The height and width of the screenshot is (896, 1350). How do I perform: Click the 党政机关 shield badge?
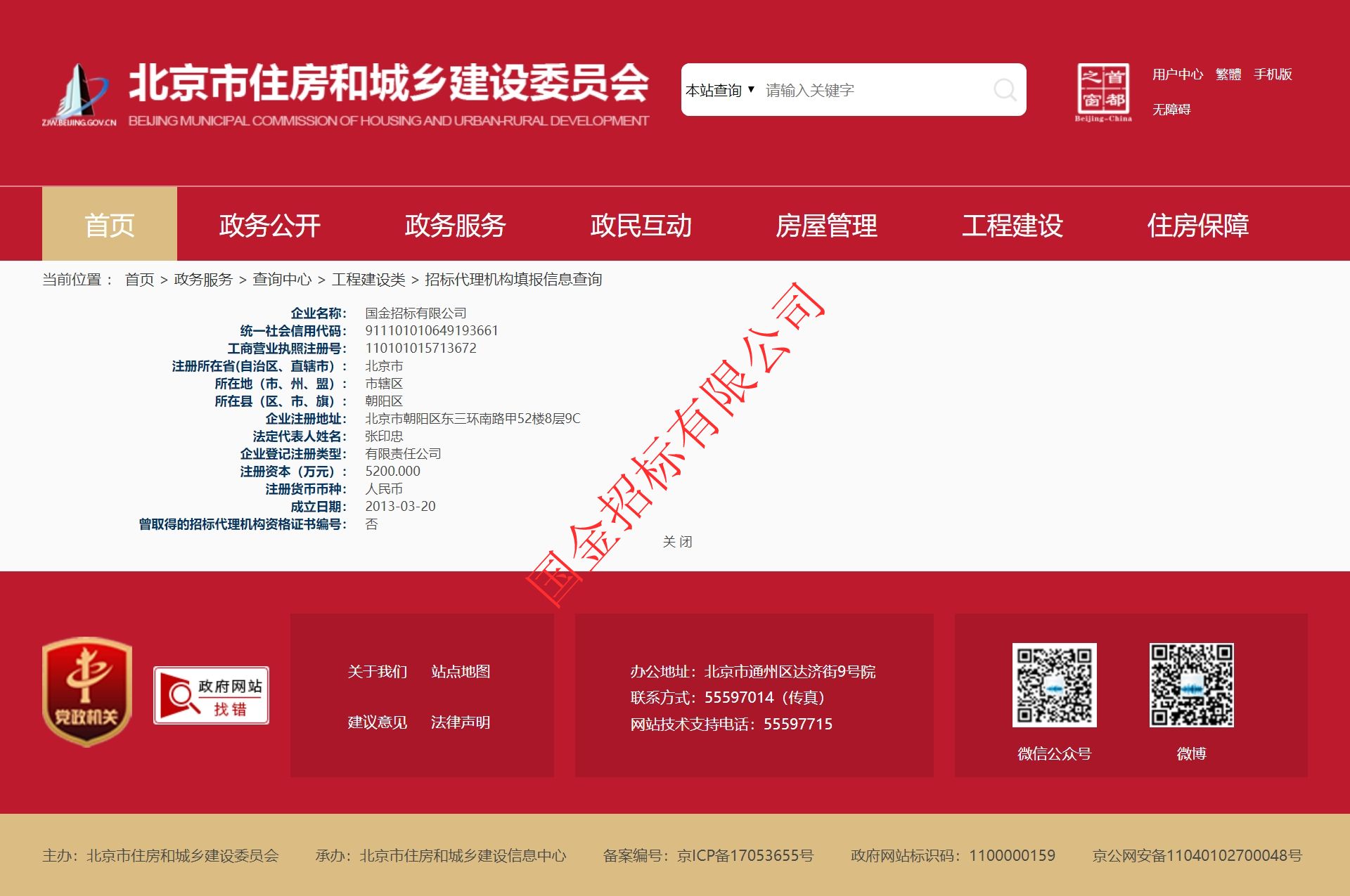click(86, 691)
